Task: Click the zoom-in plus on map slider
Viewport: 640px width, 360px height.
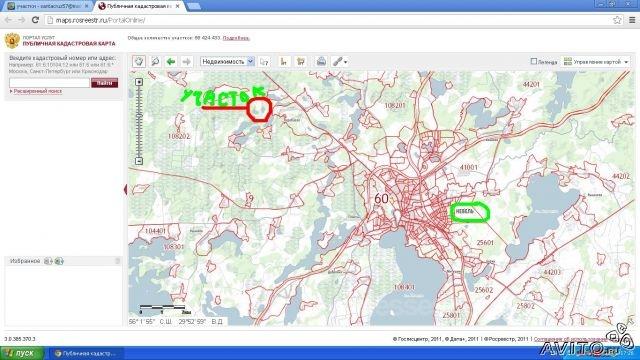Action: 139,82
